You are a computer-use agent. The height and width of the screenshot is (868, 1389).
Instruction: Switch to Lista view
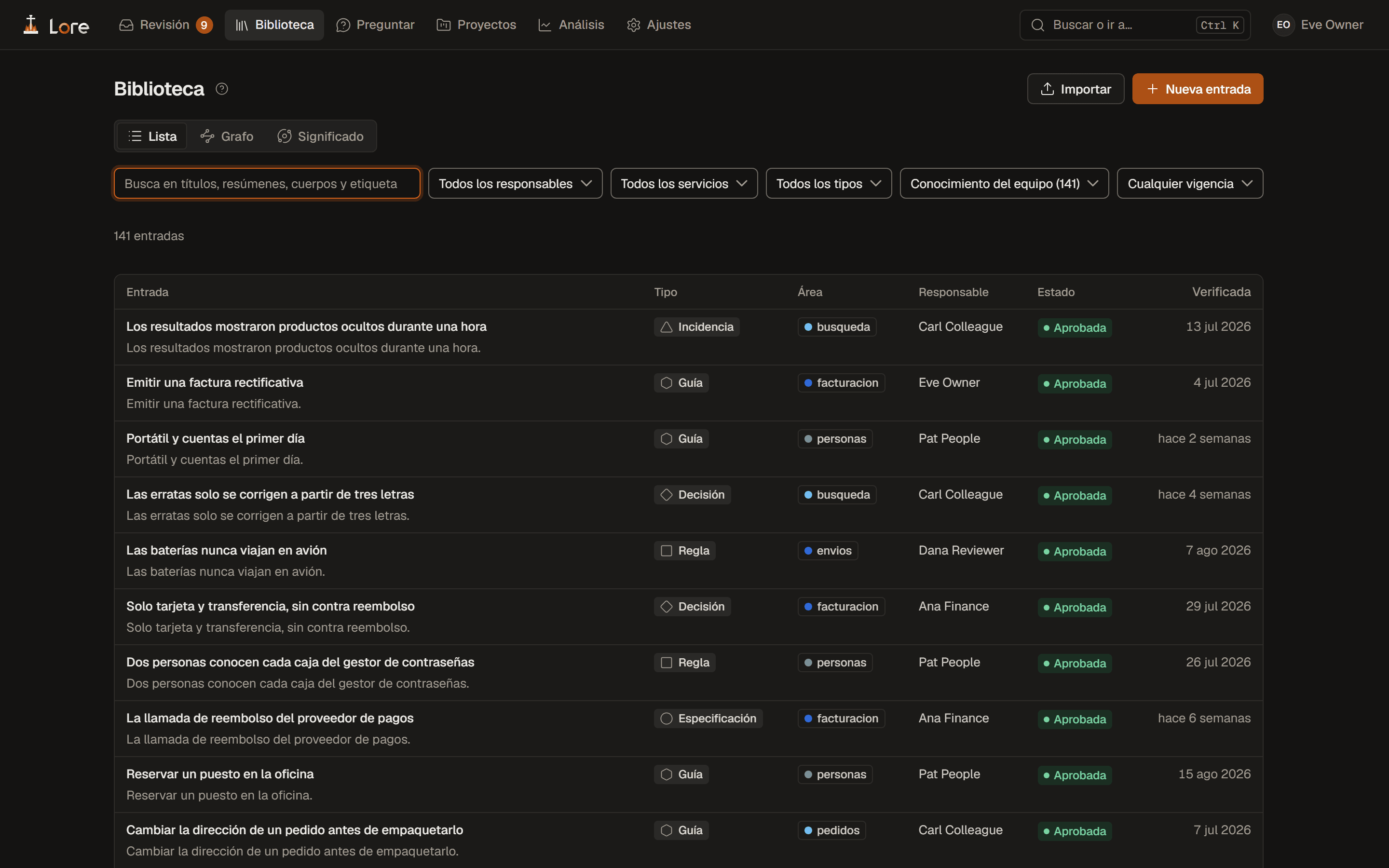[152, 136]
